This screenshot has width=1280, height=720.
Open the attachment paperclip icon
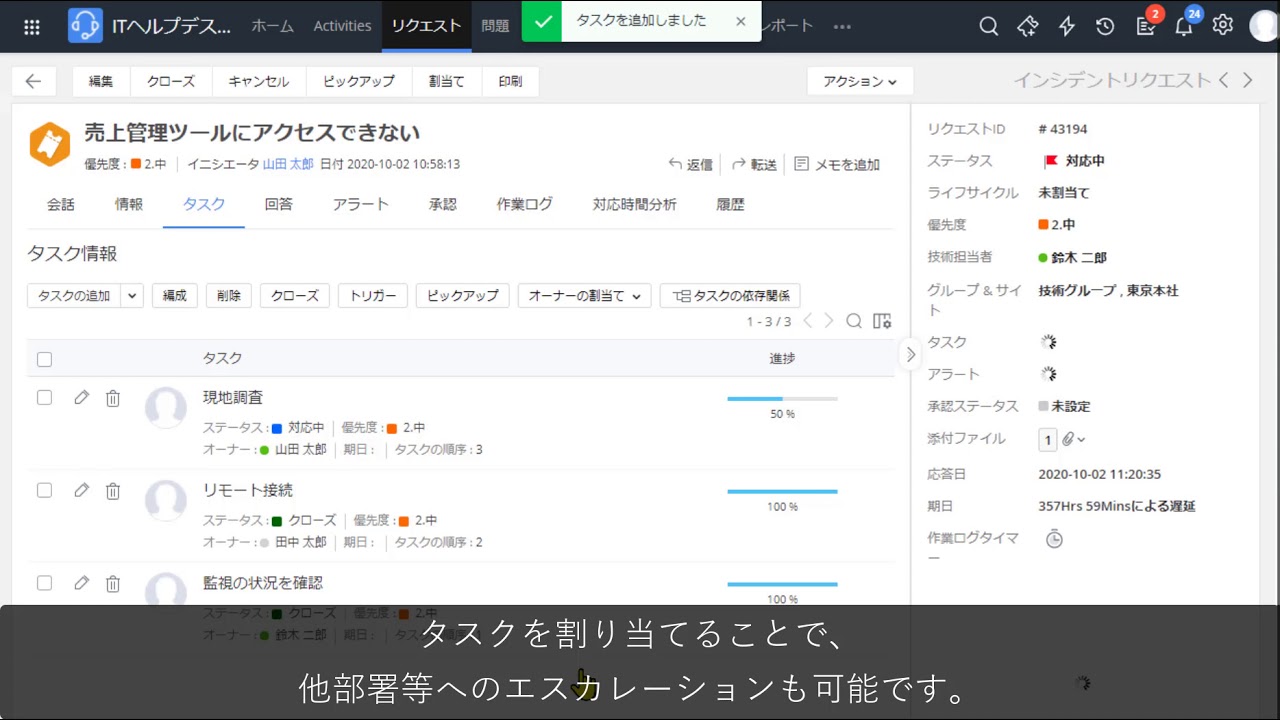pos(1068,439)
